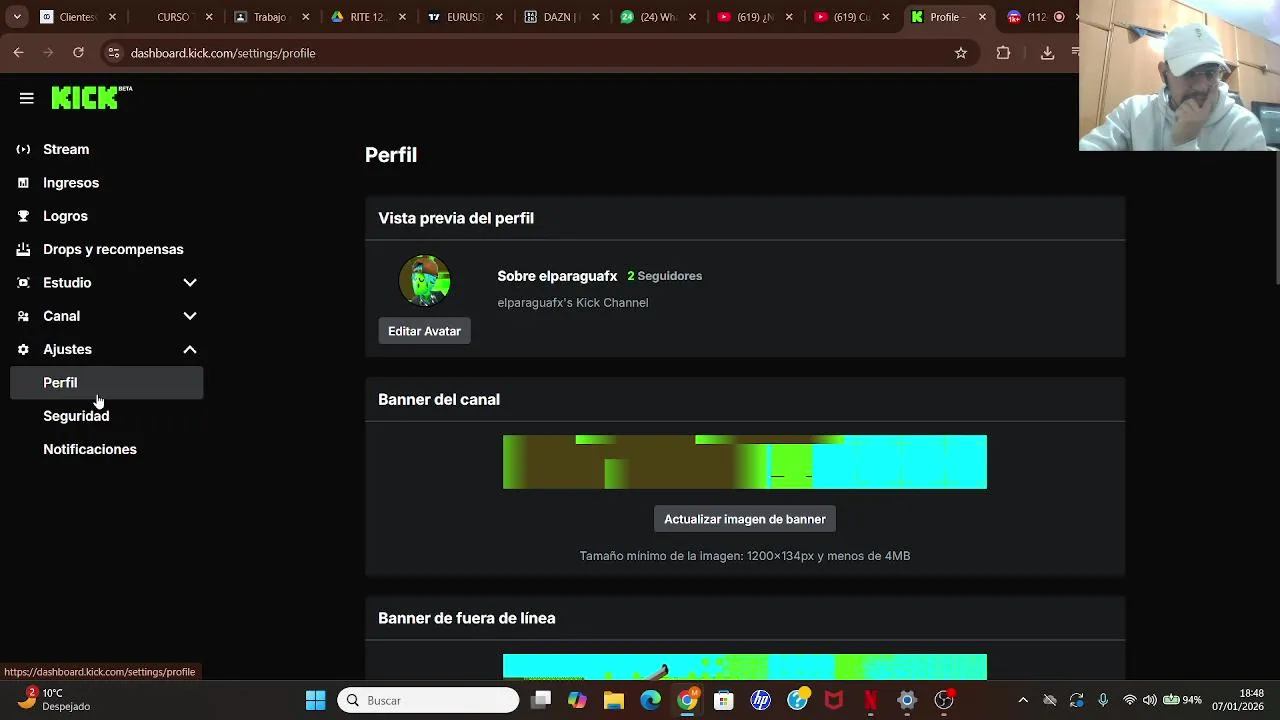Open Drops y recompensas section

click(x=113, y=249)
